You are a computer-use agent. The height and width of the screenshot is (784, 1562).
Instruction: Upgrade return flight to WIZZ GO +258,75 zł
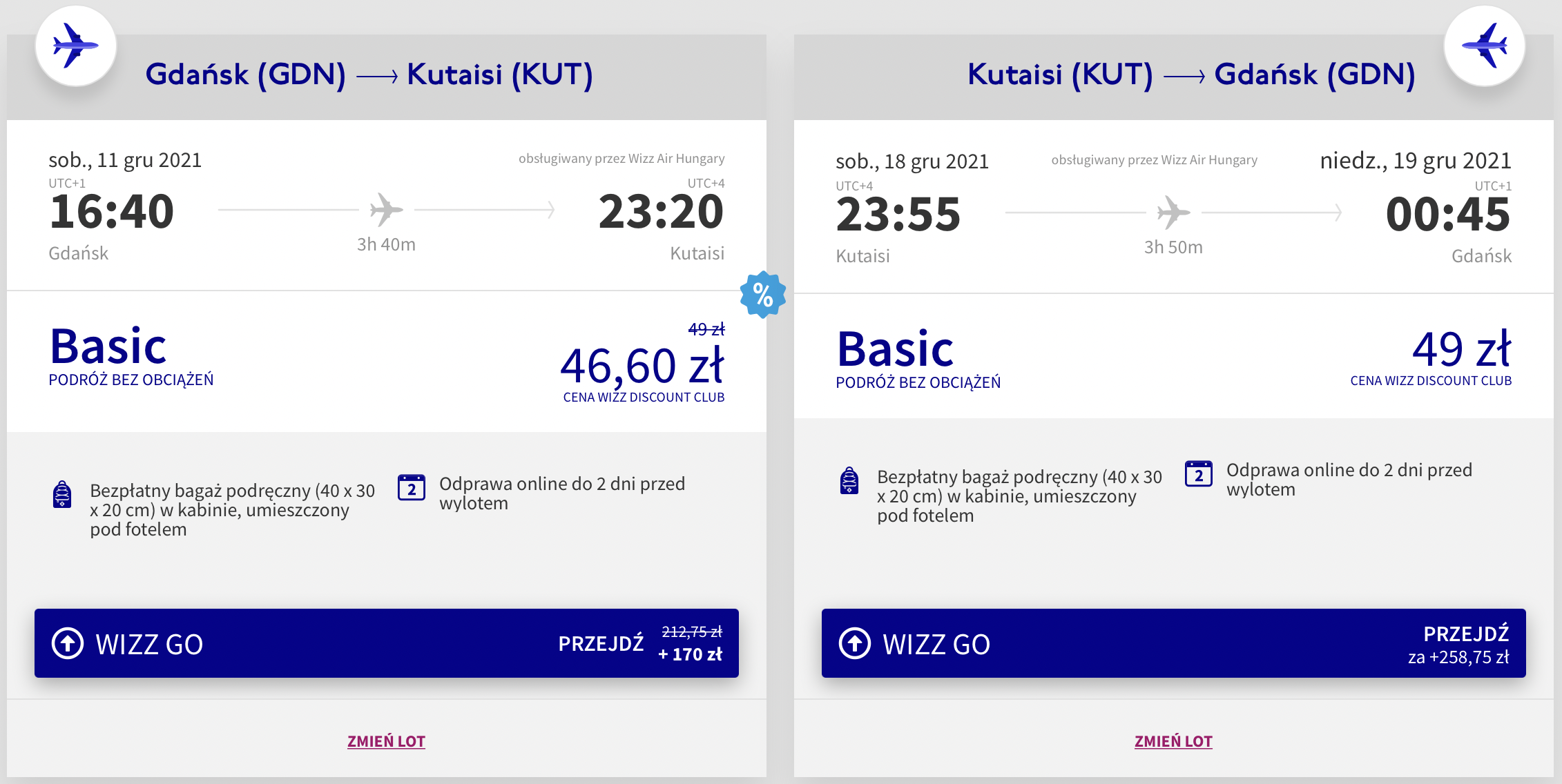point(1174,643)
